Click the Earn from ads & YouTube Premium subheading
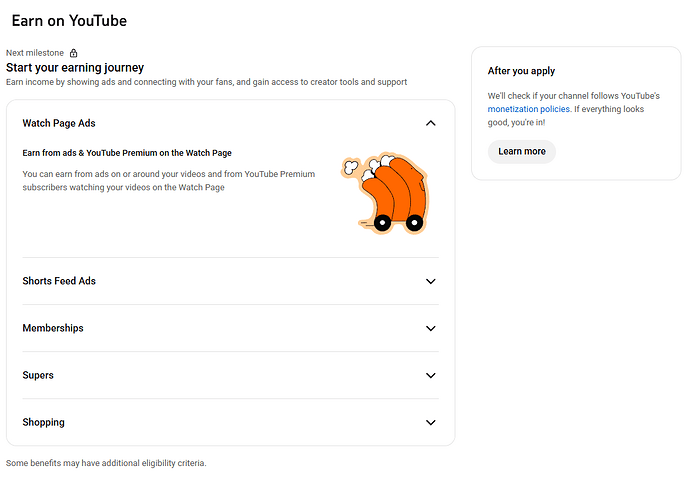Image resolution: width=690 pixels, height=477 pixels. tap(127, 153)
